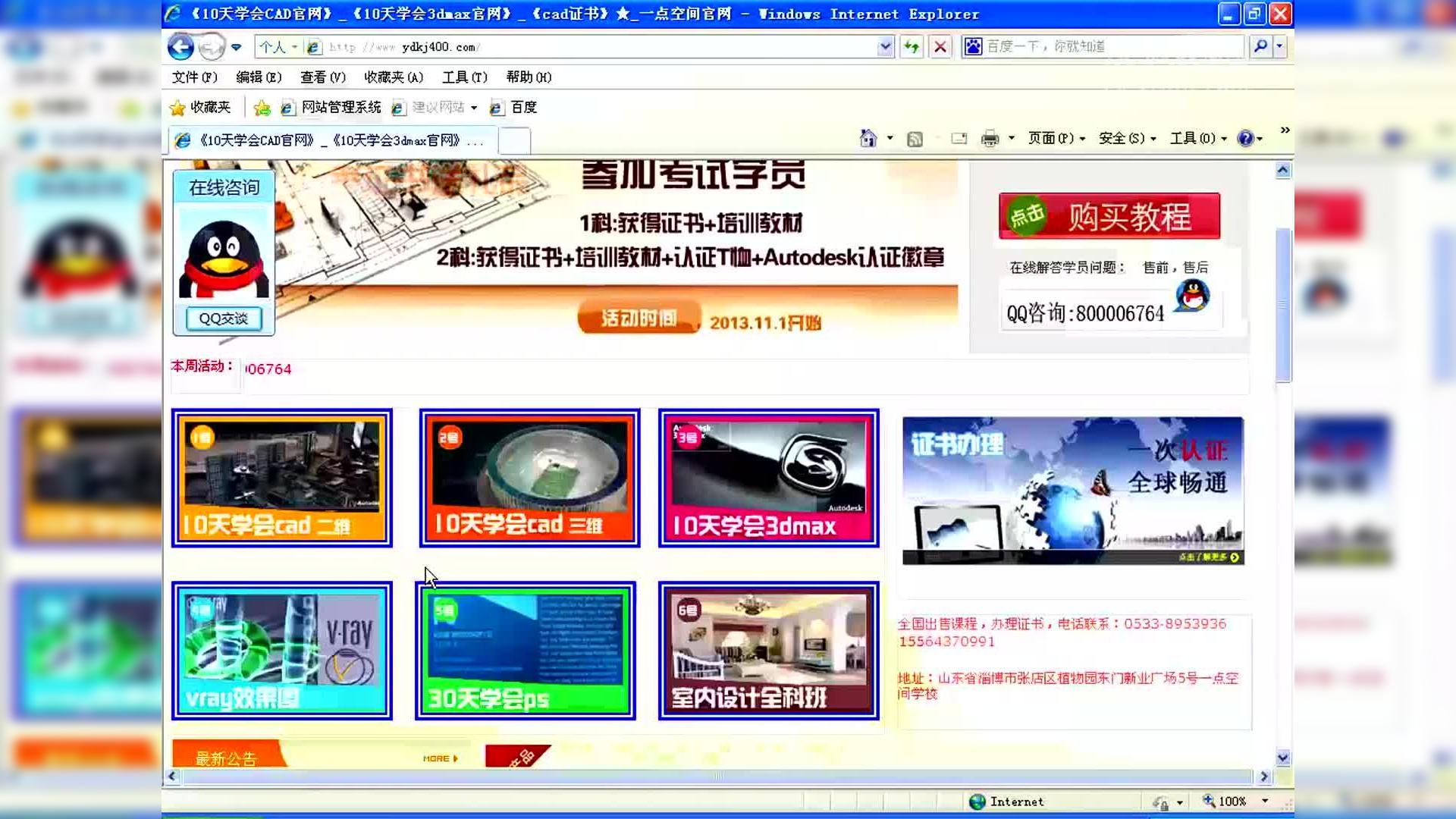Expand the address bar history dropdown
The height and width of the screenshot is (819, 1456).
[x=885, y=47]
